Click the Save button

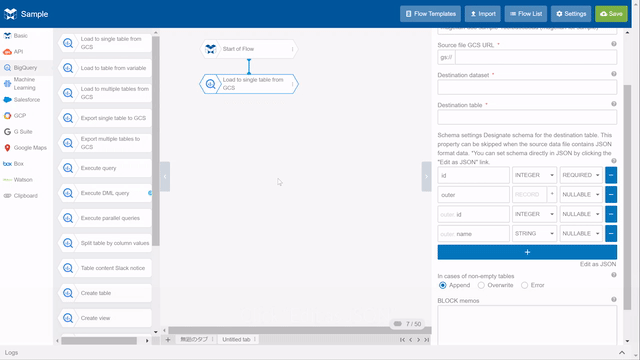click(x=611, y=14)
